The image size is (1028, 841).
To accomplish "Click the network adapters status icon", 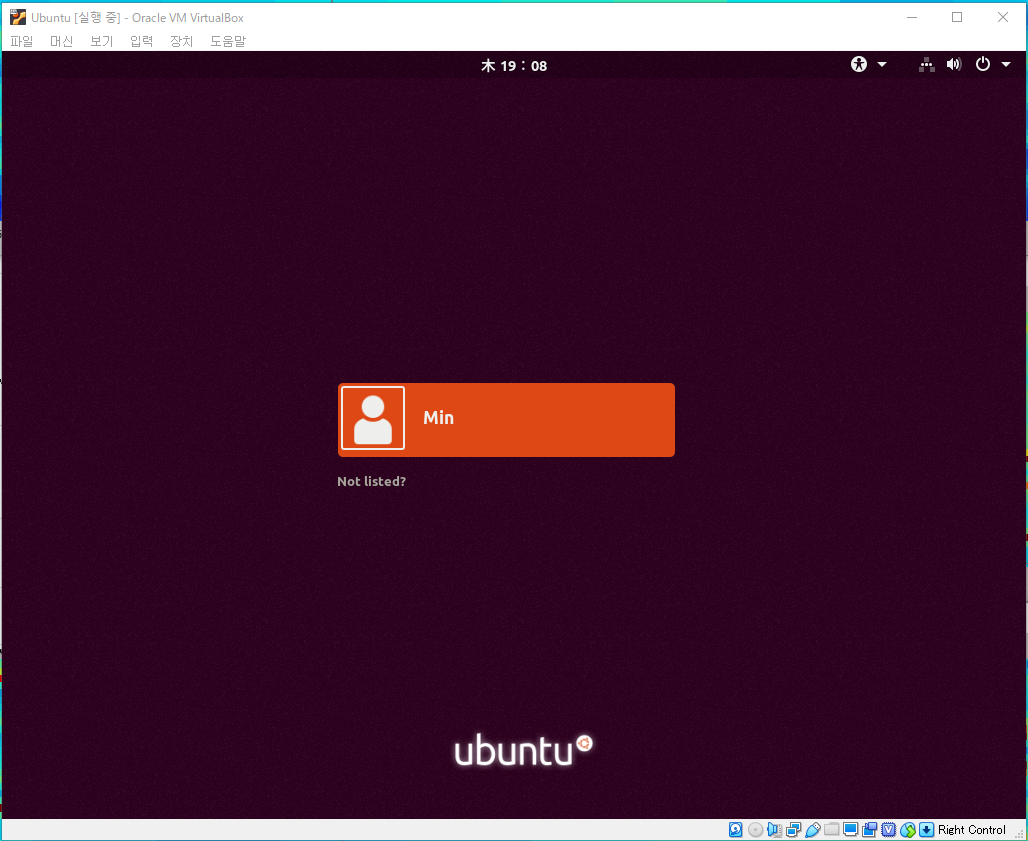I will (x=793, y=830).
